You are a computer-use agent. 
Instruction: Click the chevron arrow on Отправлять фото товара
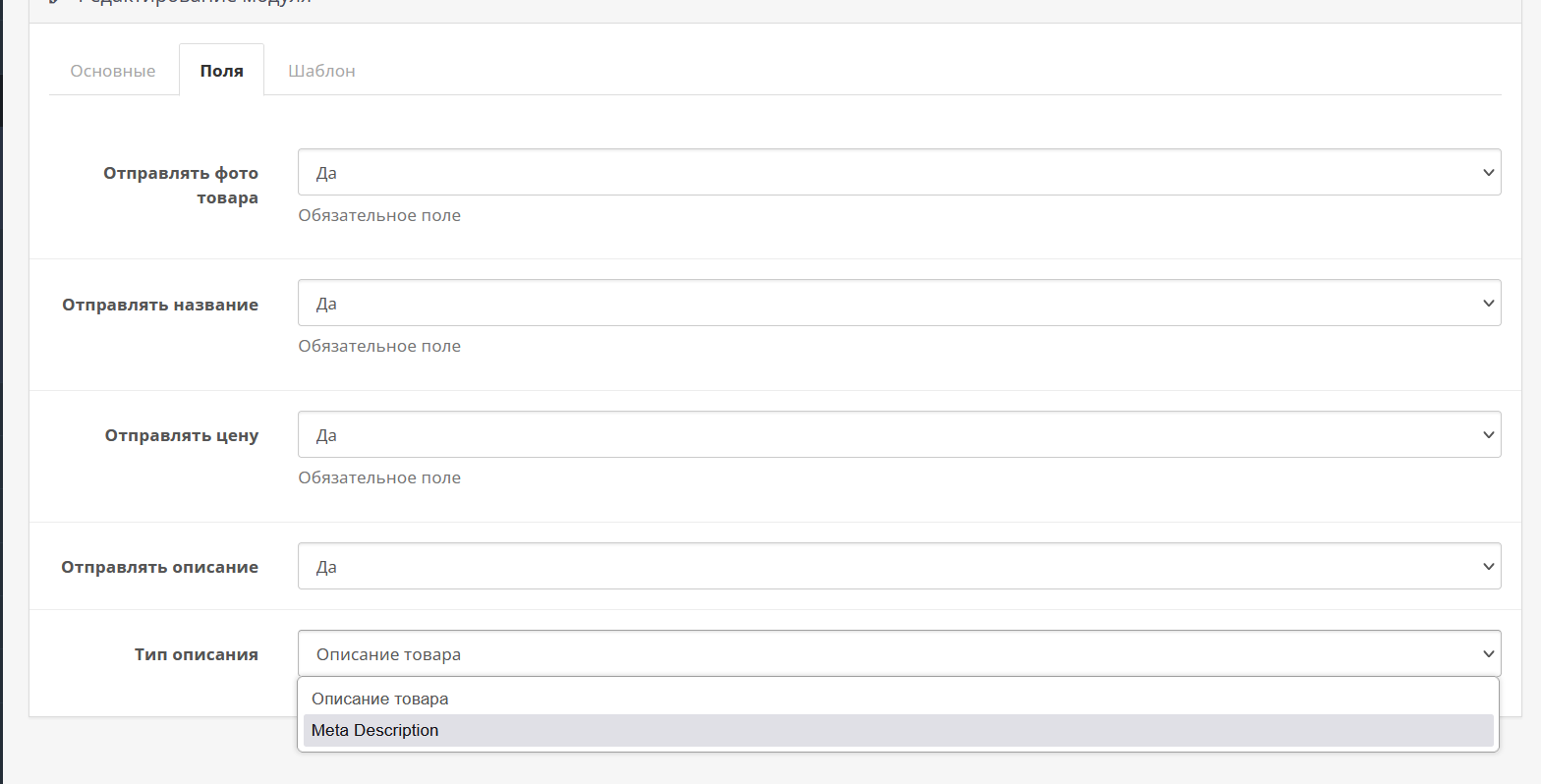[1487, 173]
